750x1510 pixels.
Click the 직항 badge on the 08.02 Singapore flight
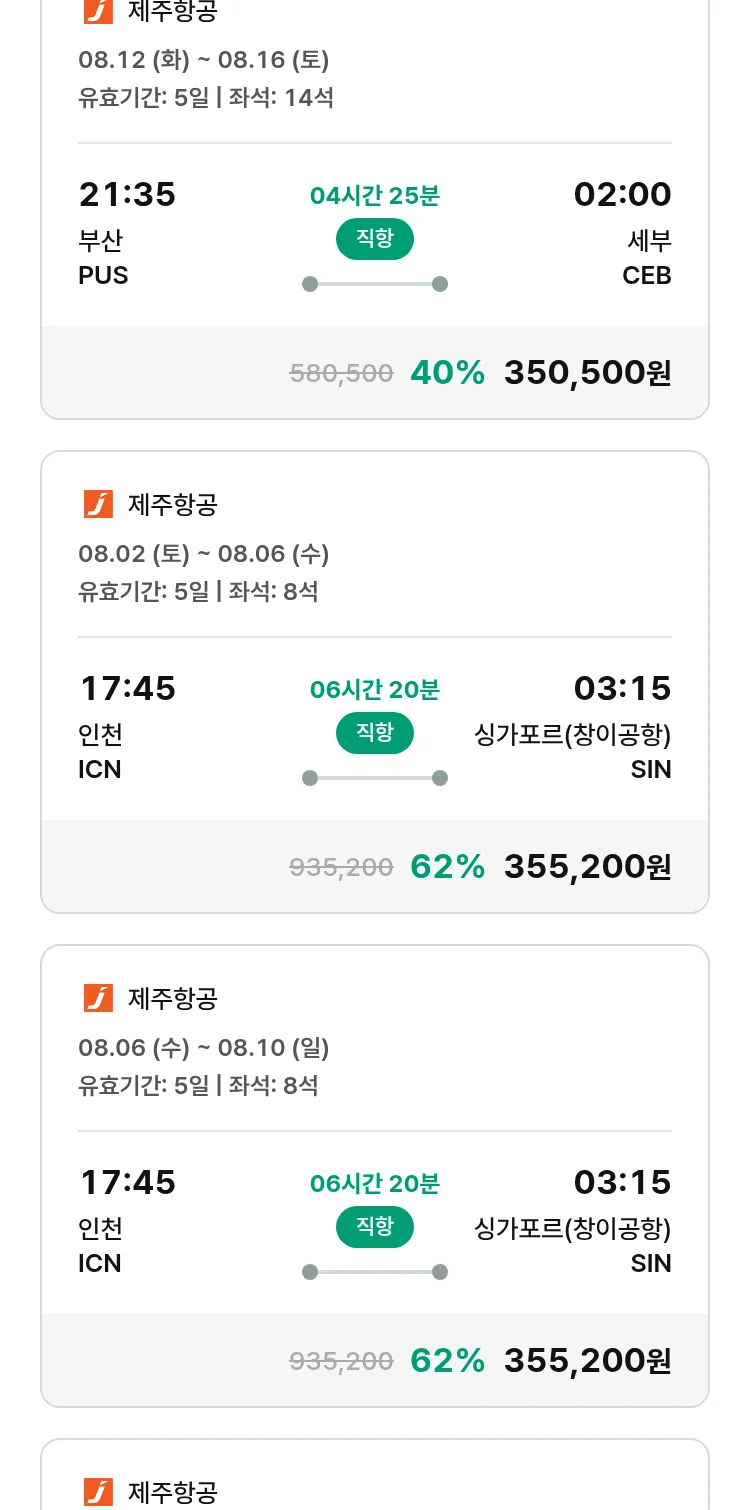(x=374, y=734)
